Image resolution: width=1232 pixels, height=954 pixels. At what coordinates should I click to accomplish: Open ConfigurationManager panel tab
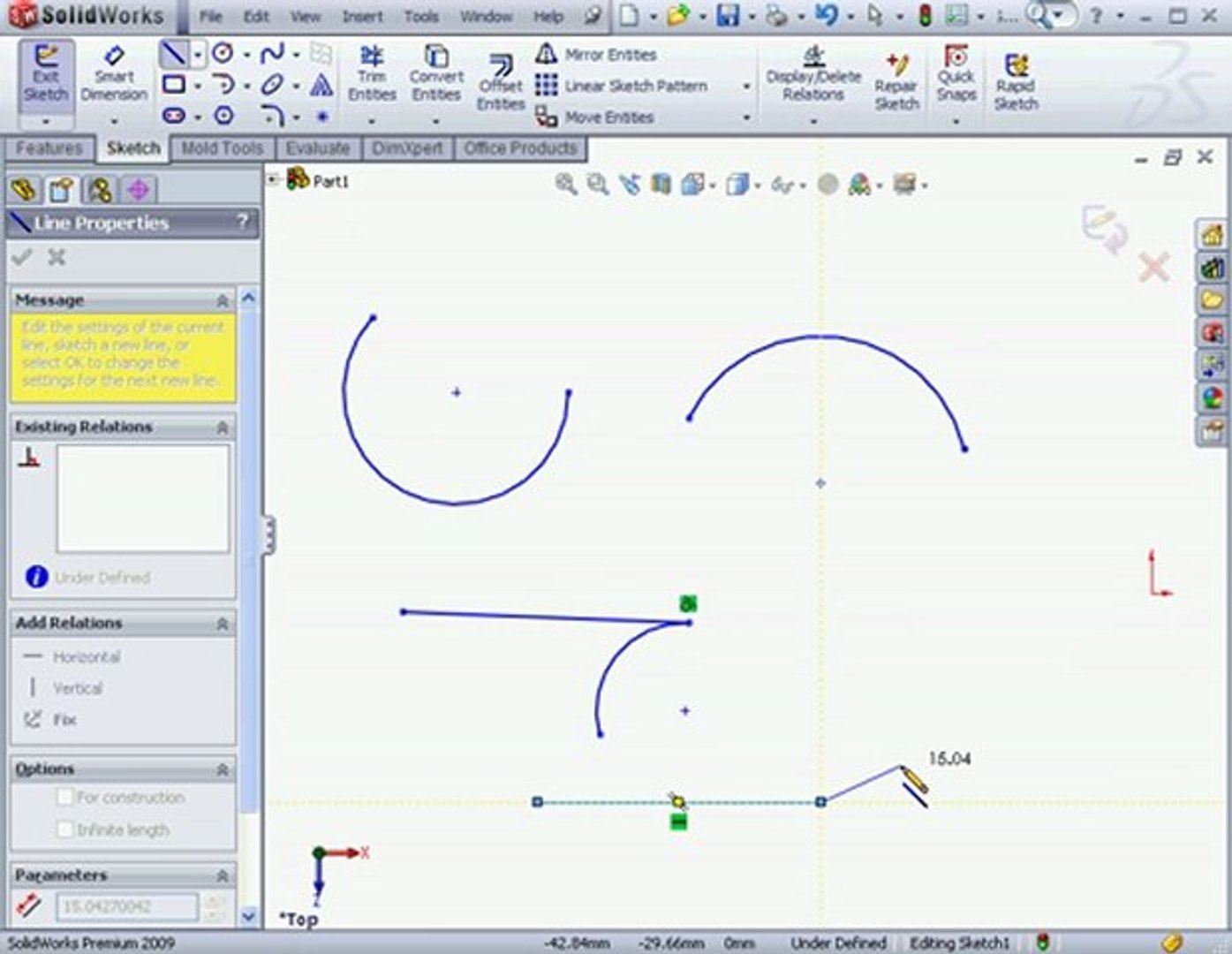click(x=100, y=190)
